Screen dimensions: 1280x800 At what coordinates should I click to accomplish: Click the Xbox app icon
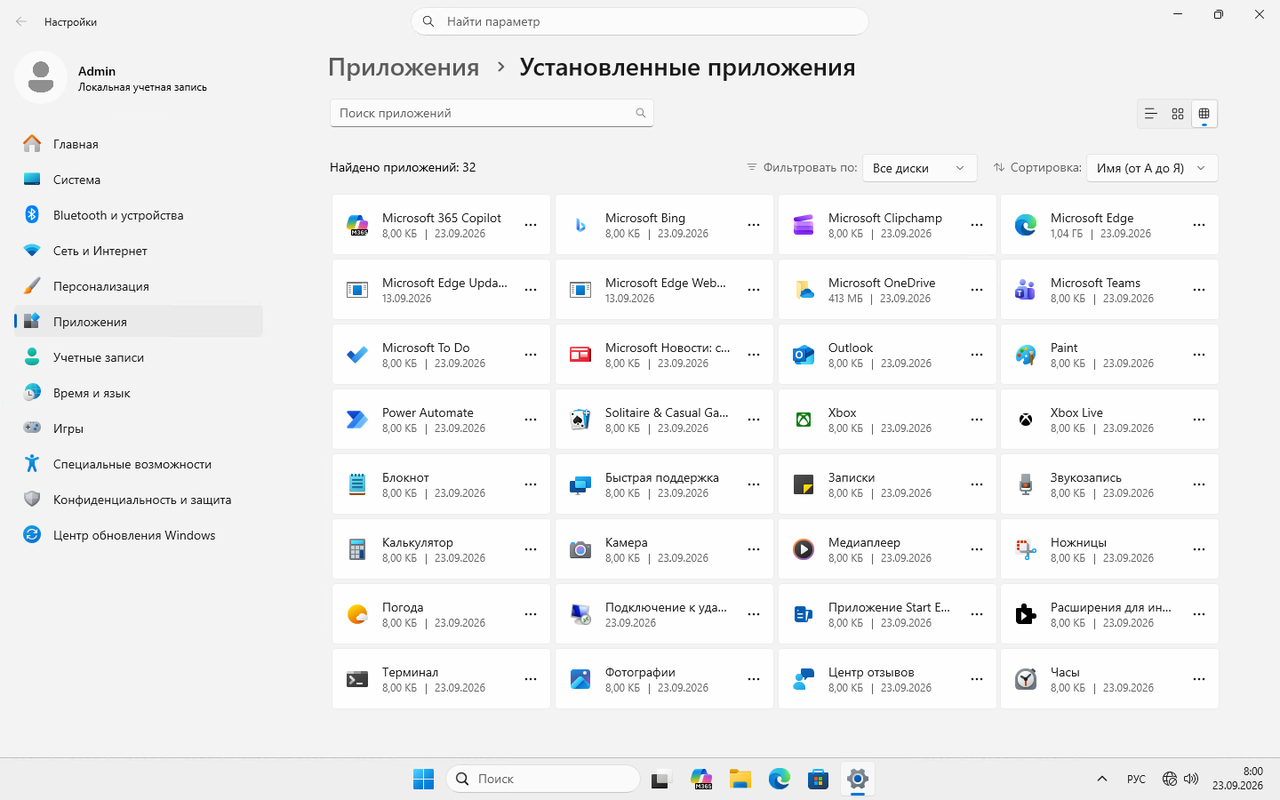803,420
